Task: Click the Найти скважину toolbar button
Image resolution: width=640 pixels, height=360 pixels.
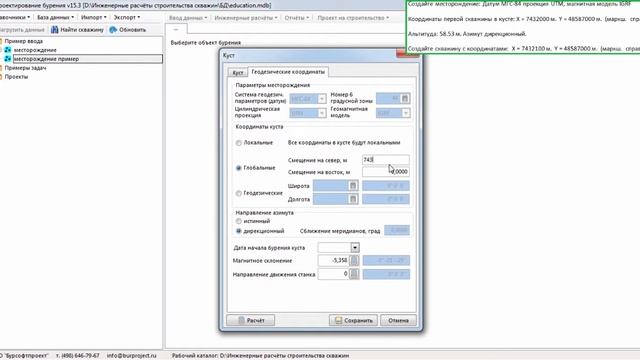Action: [78, 30]
